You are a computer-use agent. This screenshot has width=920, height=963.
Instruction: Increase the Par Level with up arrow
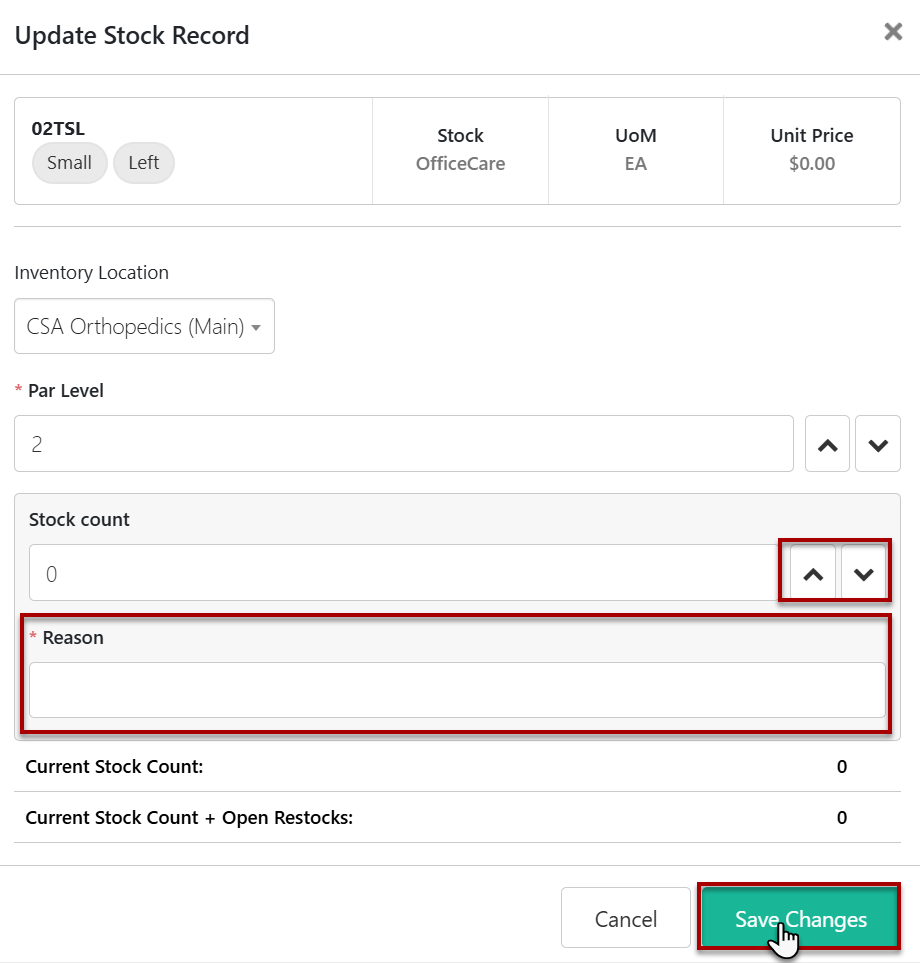point(827,445)
